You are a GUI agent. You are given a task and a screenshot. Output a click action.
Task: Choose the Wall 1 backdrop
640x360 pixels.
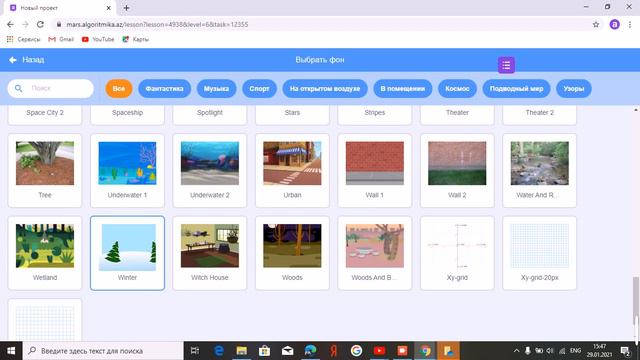pos(375,171)
